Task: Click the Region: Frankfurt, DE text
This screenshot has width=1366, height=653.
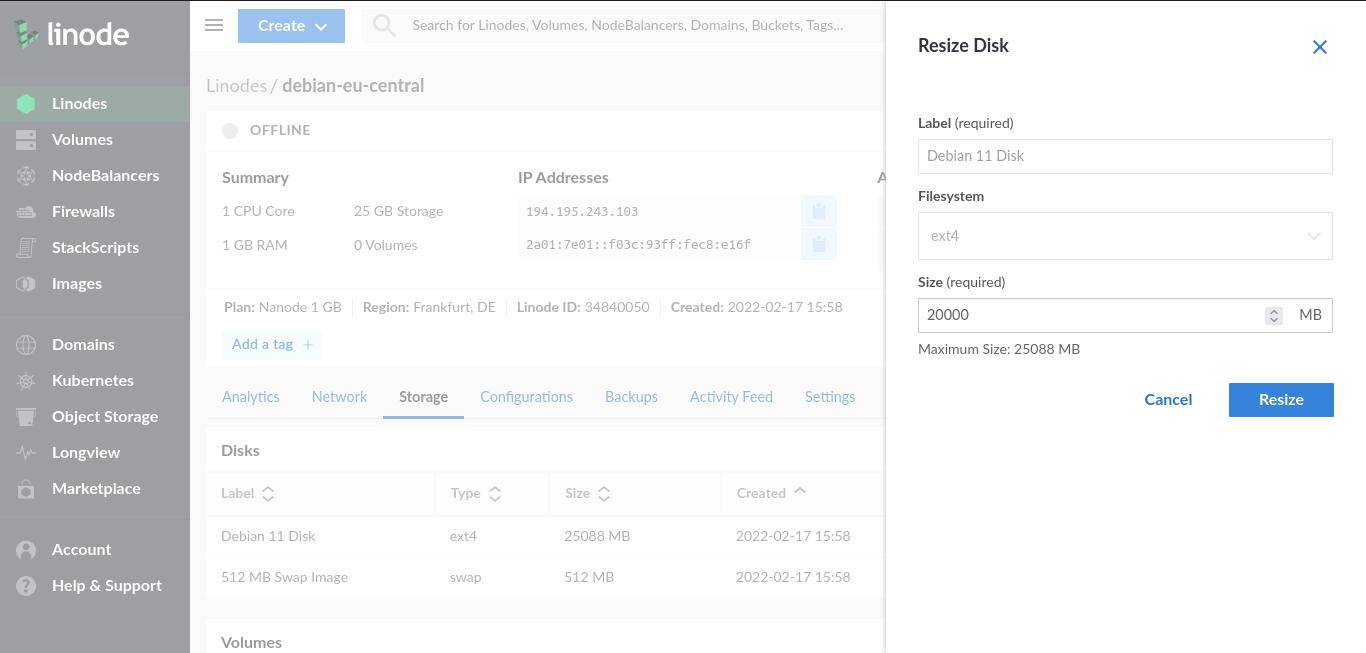Action: (429, 307)
